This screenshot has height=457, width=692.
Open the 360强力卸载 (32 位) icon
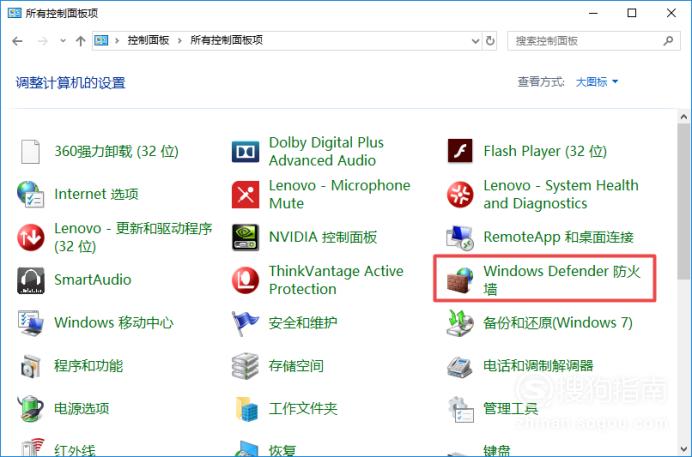click(30, 151)
